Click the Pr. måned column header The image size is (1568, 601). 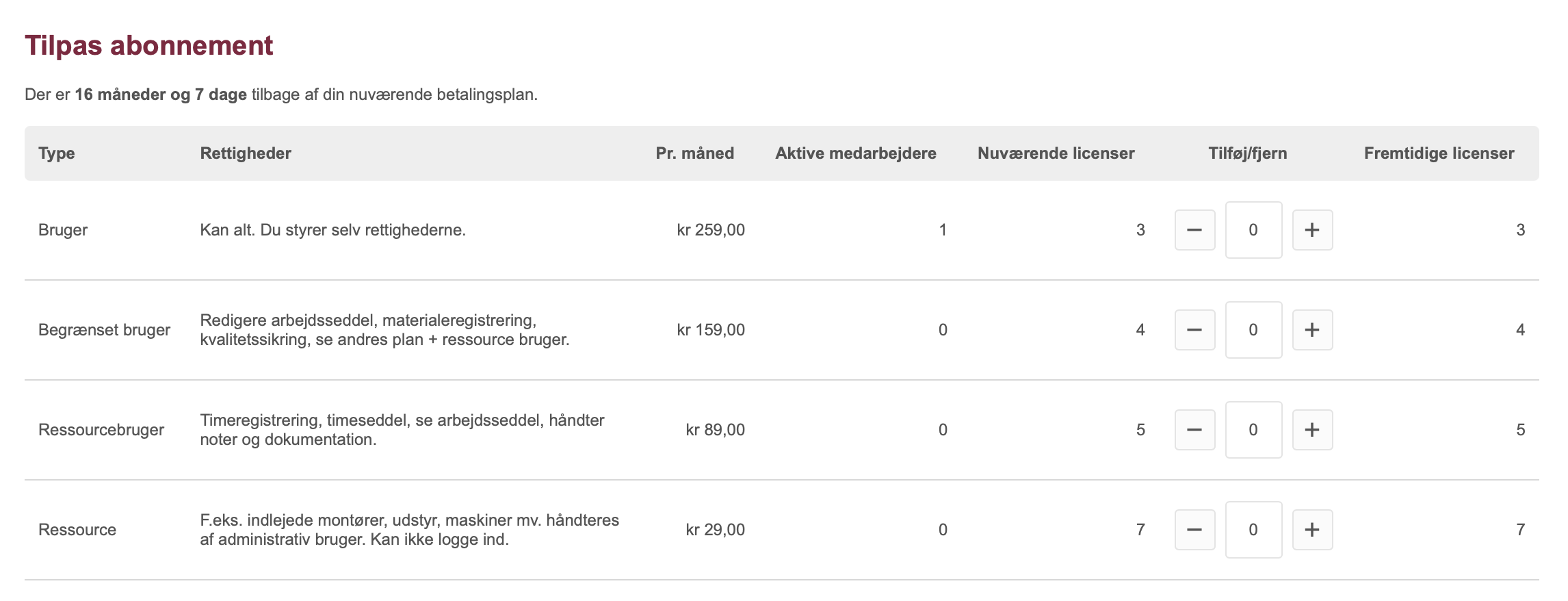(x=695, y=153)
